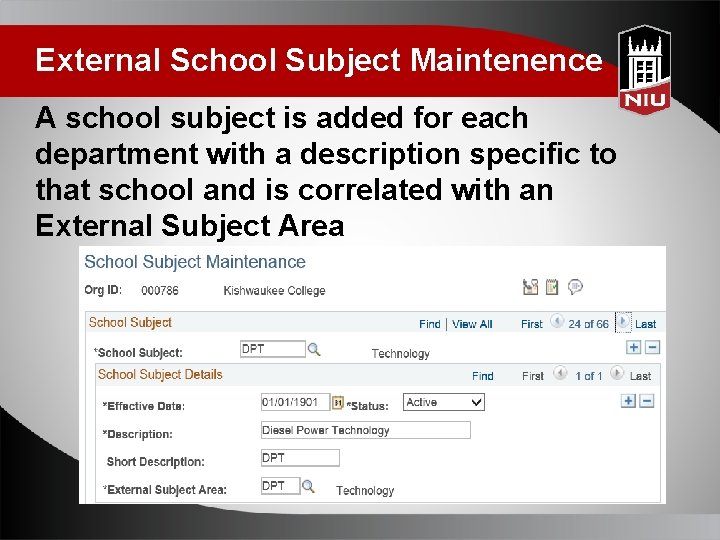This screenshot has height=540, width=720.
Task: Click the Kishwaukee College text
Action: pos(274,291)
